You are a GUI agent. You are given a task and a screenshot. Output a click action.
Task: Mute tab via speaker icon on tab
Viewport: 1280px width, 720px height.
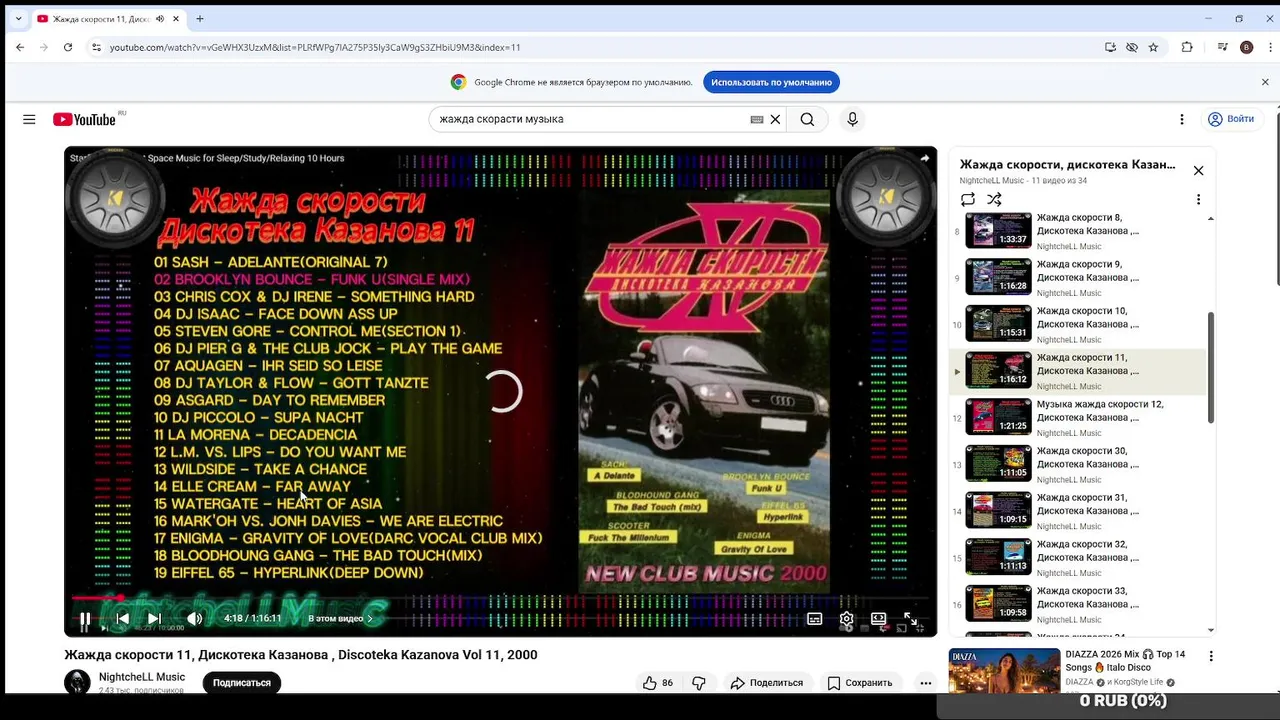160,19
